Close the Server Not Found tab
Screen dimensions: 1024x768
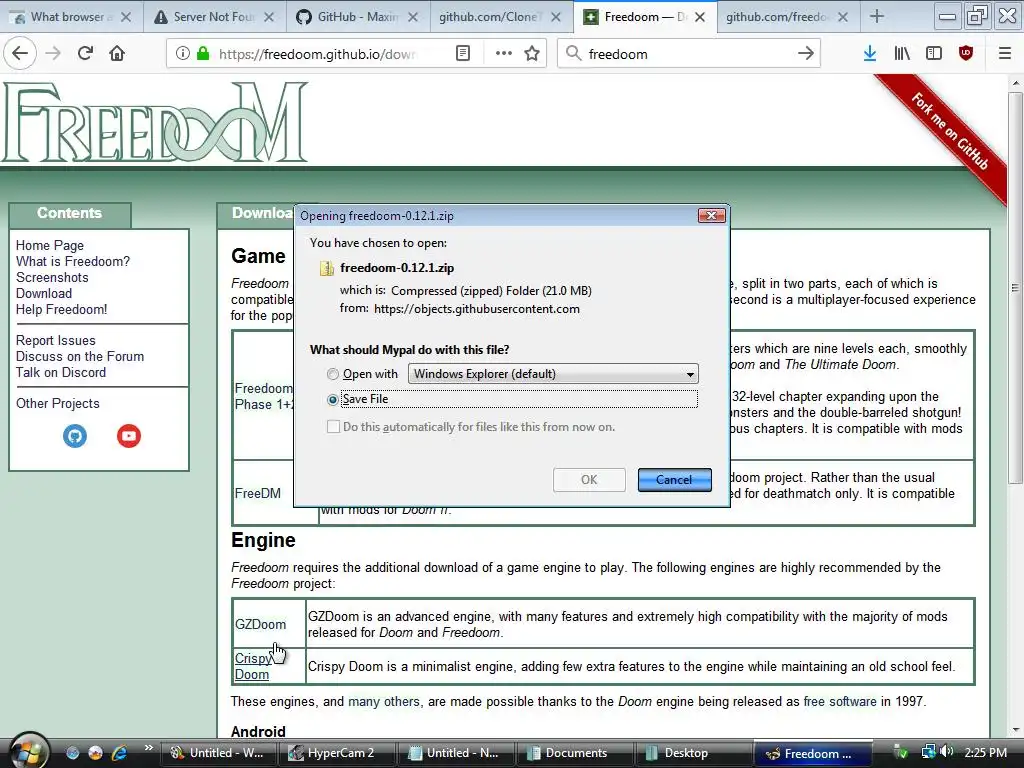pyautogui.click(x=269, y=17)
